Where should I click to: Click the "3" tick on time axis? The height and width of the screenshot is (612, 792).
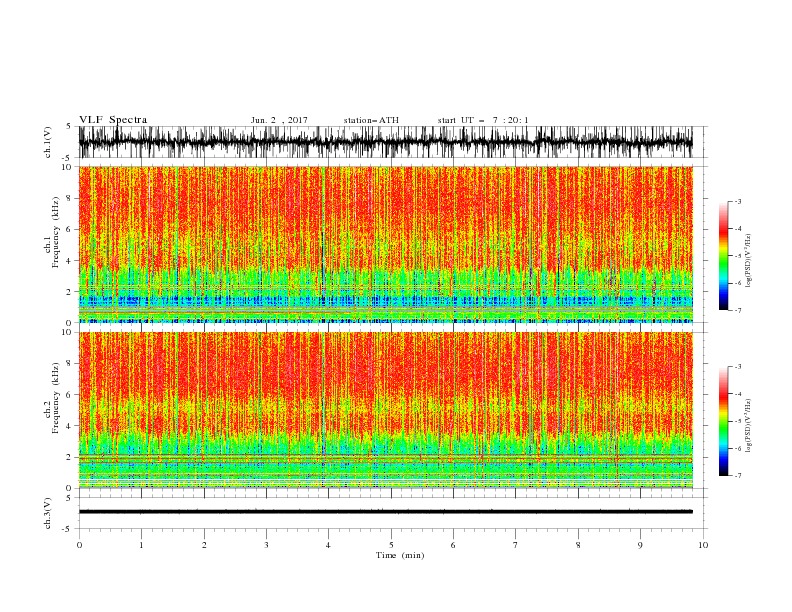pos(266,545)
